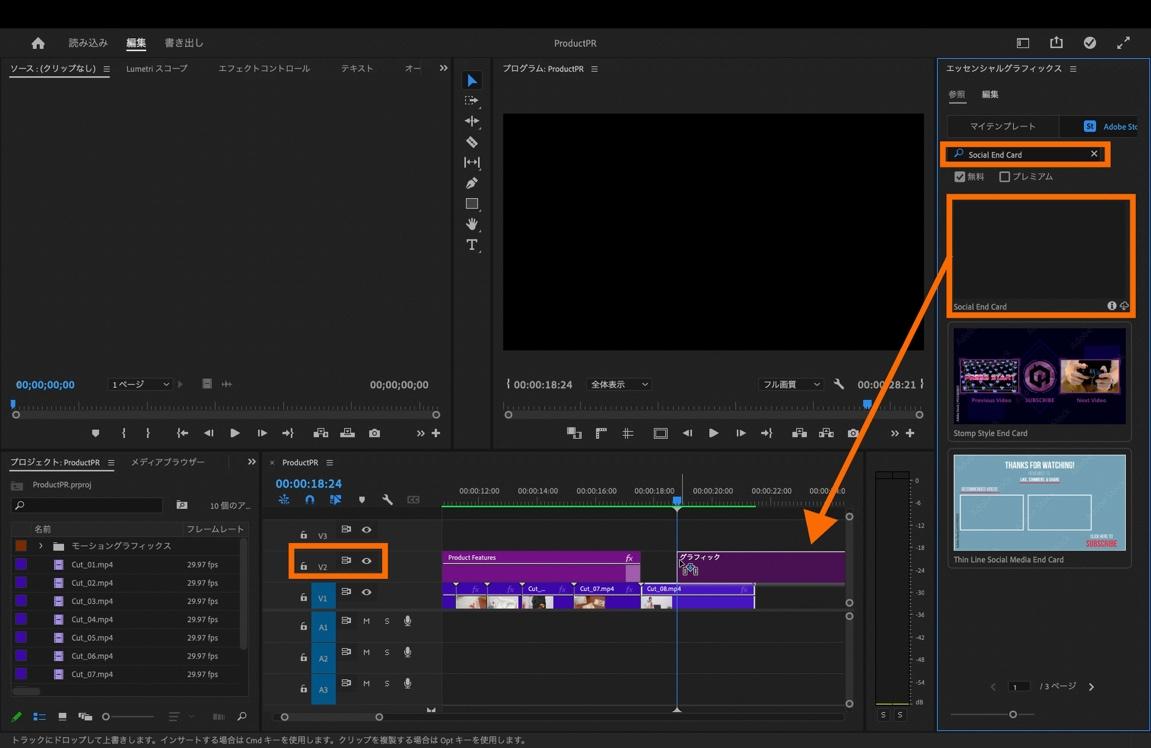The image size is (1151, 748).
Task: Check the プレミアム (premium) filter checkbox
Action: [x=1005, y=177]
